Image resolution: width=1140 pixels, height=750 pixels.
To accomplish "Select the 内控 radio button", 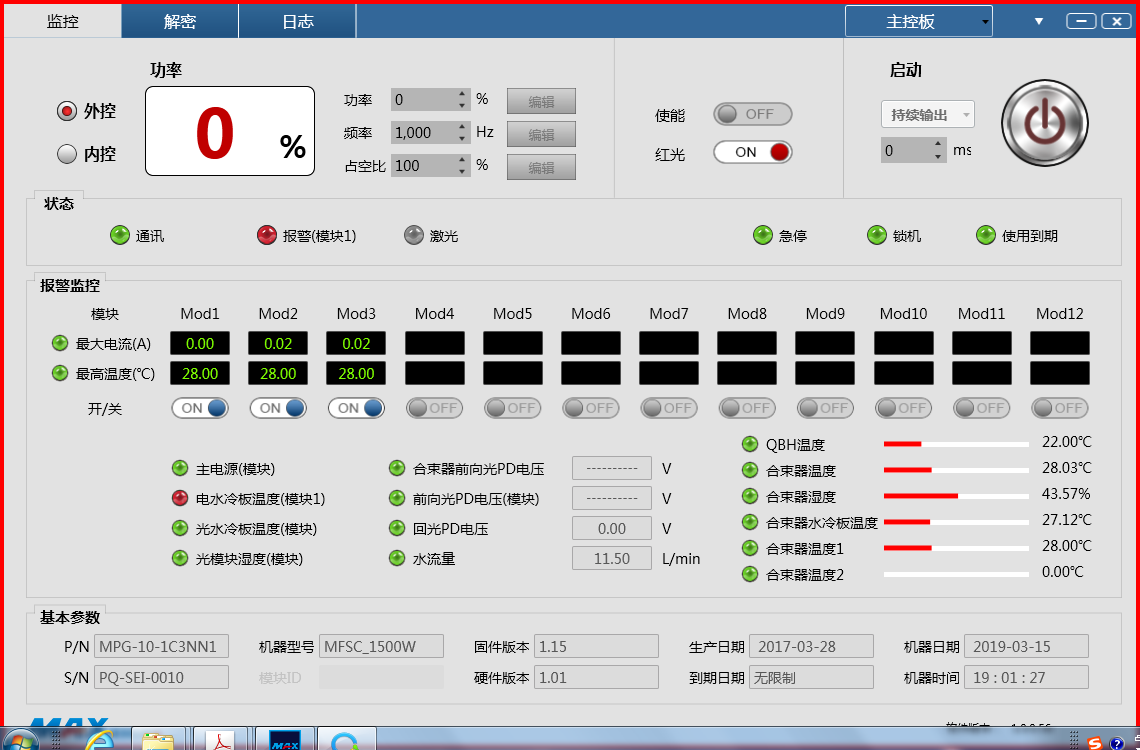I will [67, 154].
